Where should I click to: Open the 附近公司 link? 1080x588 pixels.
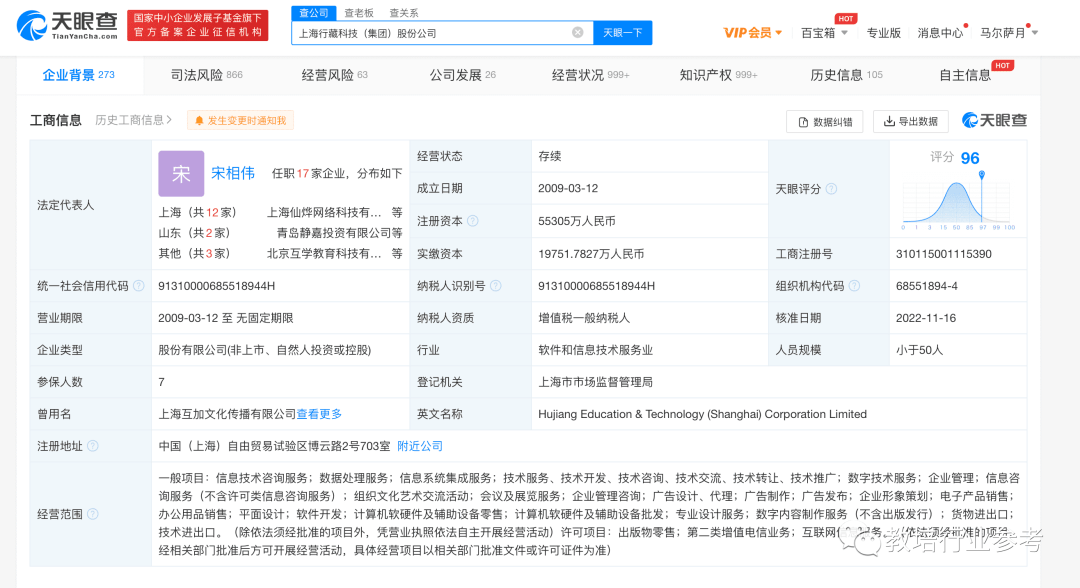(x=420, y=446)
